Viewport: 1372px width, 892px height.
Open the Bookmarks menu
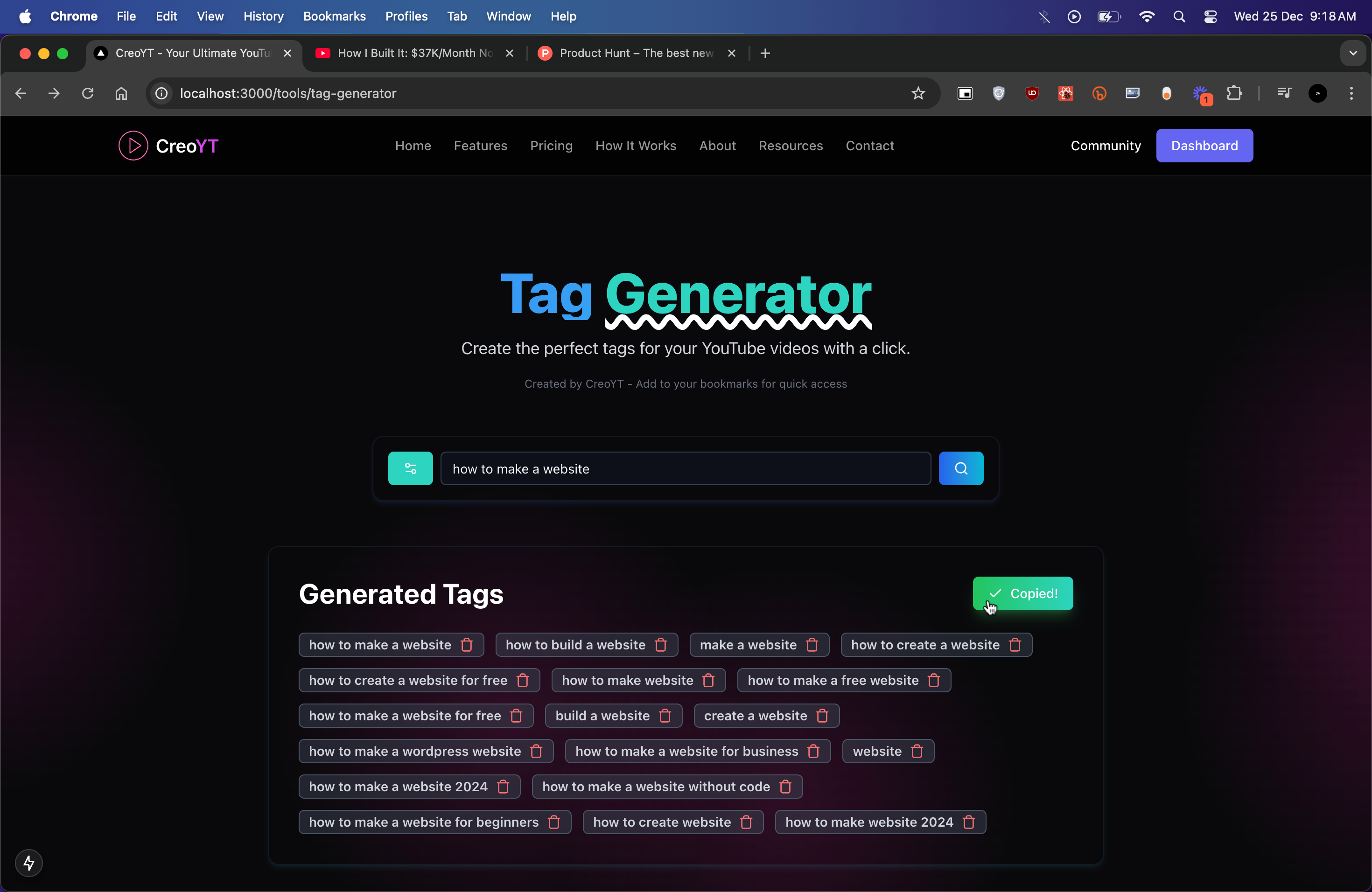pyautogui.click(x=334, y=16)
